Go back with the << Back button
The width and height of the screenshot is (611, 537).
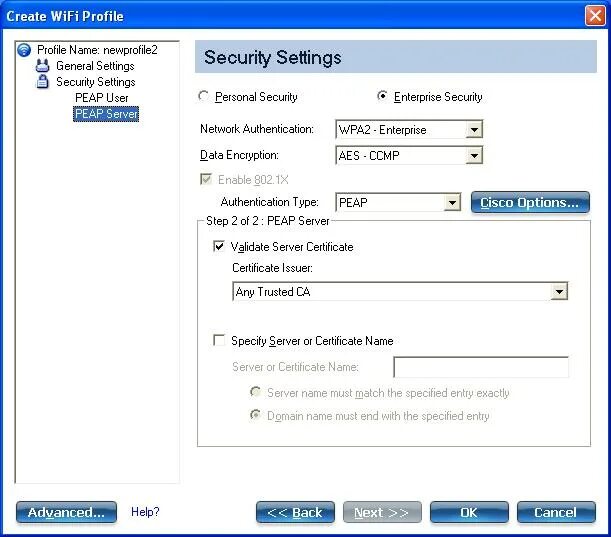point(295,512)
